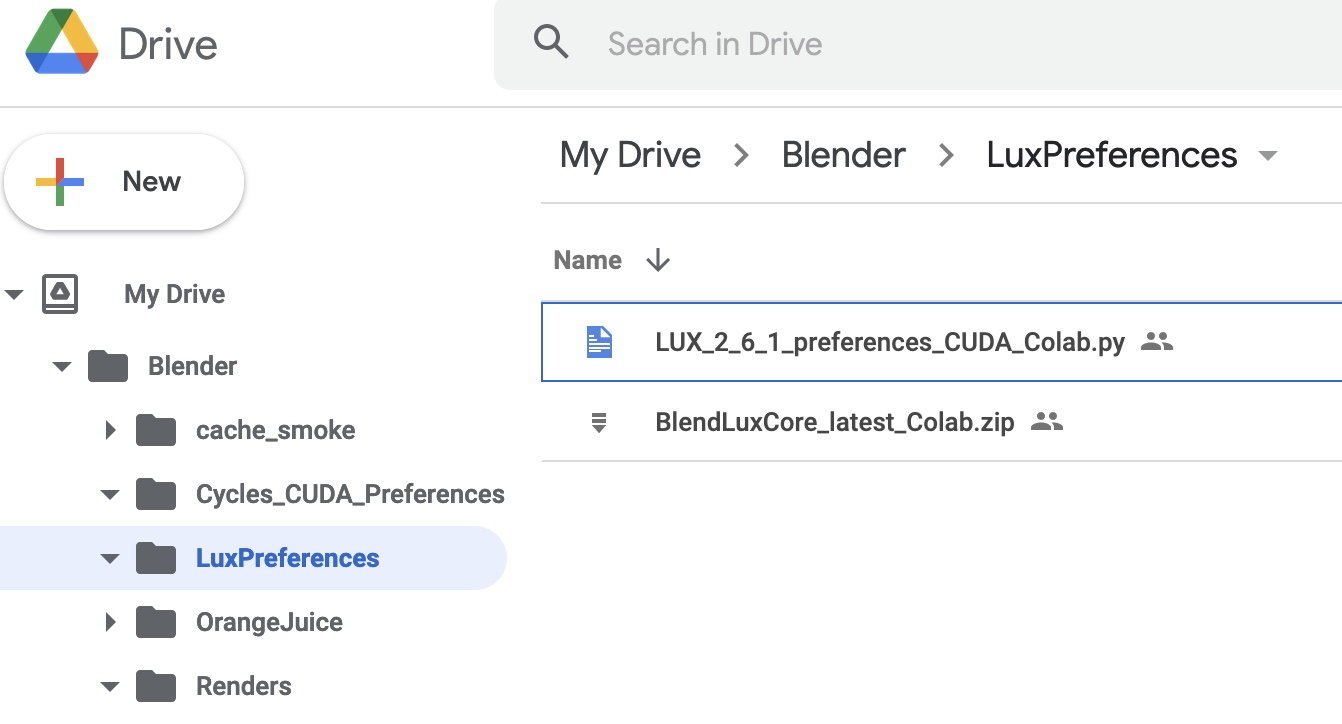Expand the OrangeJuice folder arrow

click(x=110, y=622)
